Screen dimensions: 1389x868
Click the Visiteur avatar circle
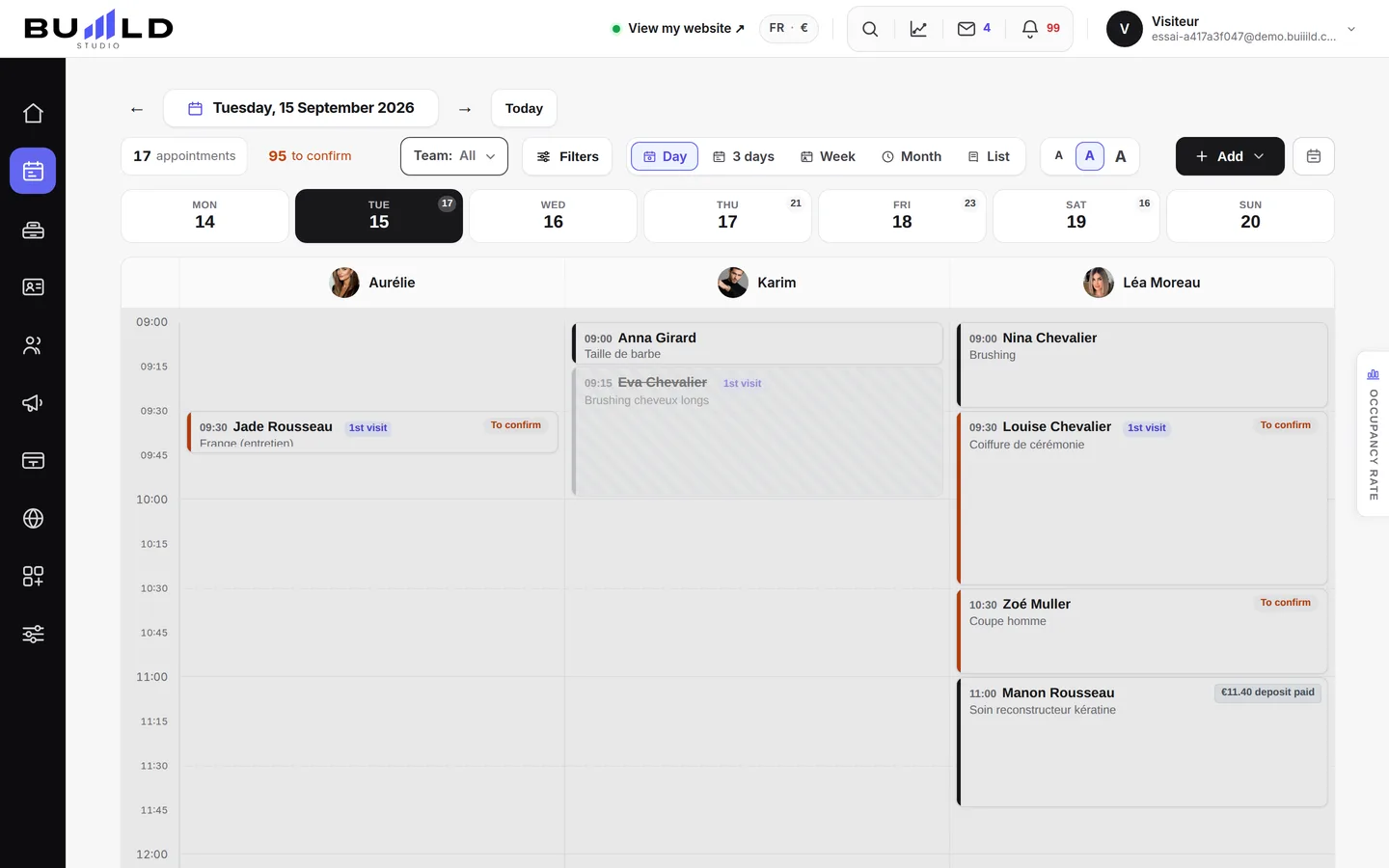[x=1125, y=29]
